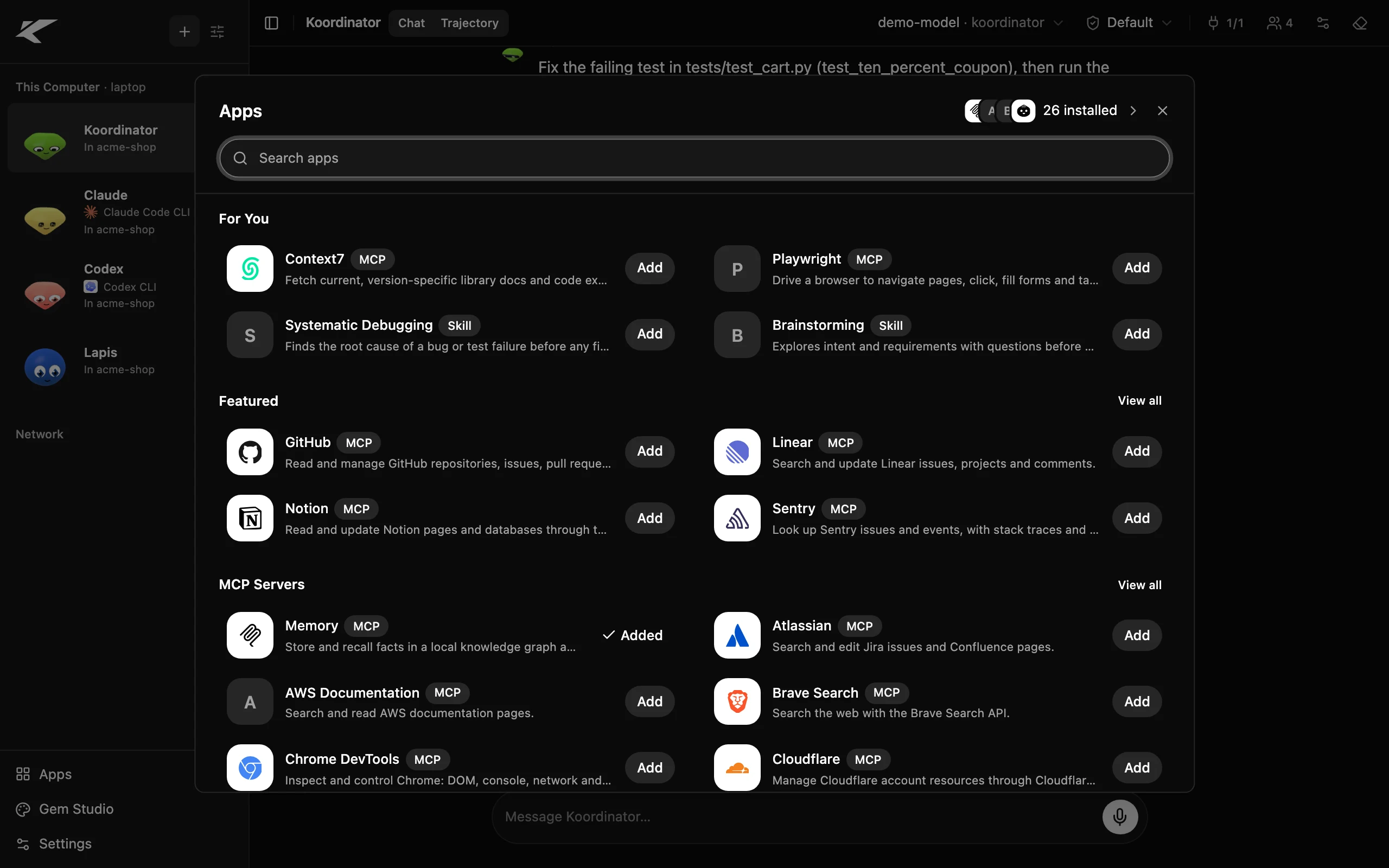Toggle the sidebar panel icon
This screenshot has height=868, width=1389.
271,23
